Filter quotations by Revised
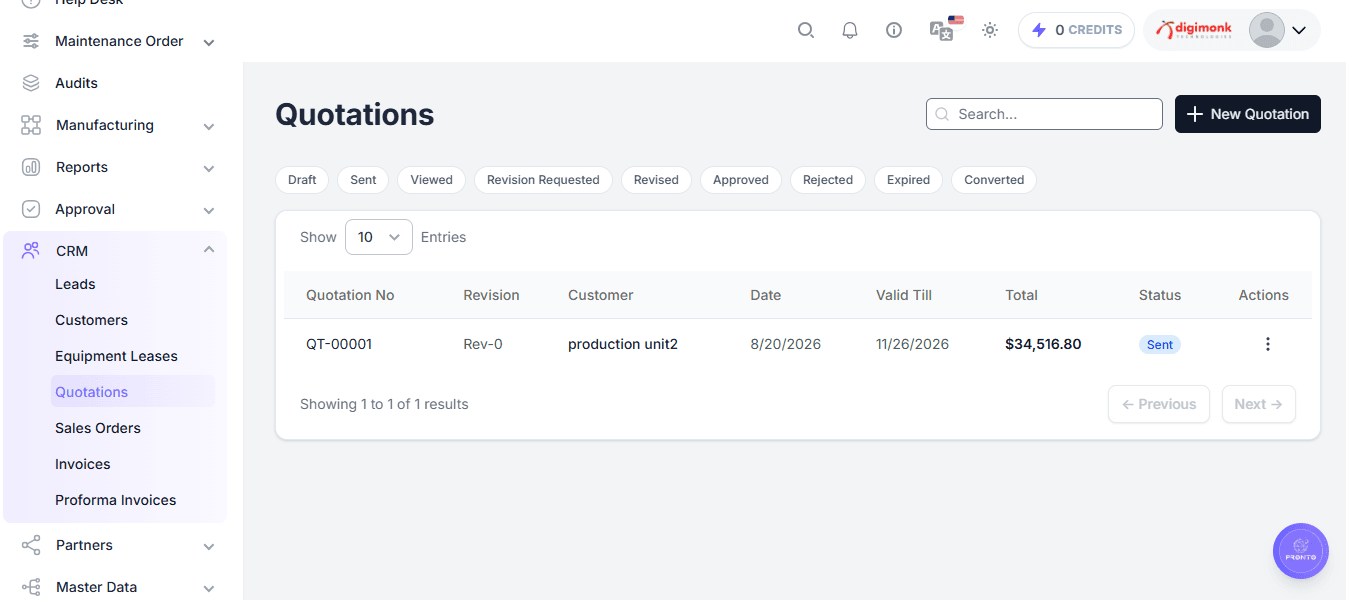Image resolution: width=1346 pixels, height=600 pixels. pos(656,180)
